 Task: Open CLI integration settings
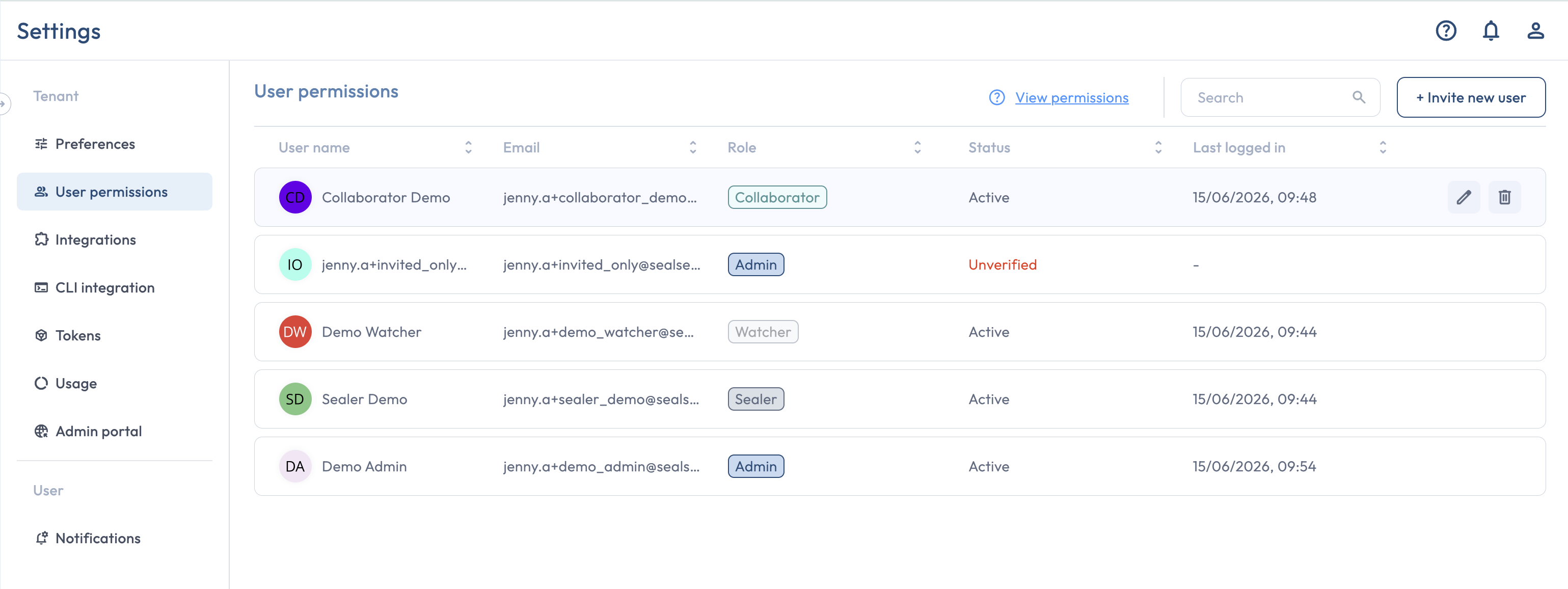(x=115, y=287)
